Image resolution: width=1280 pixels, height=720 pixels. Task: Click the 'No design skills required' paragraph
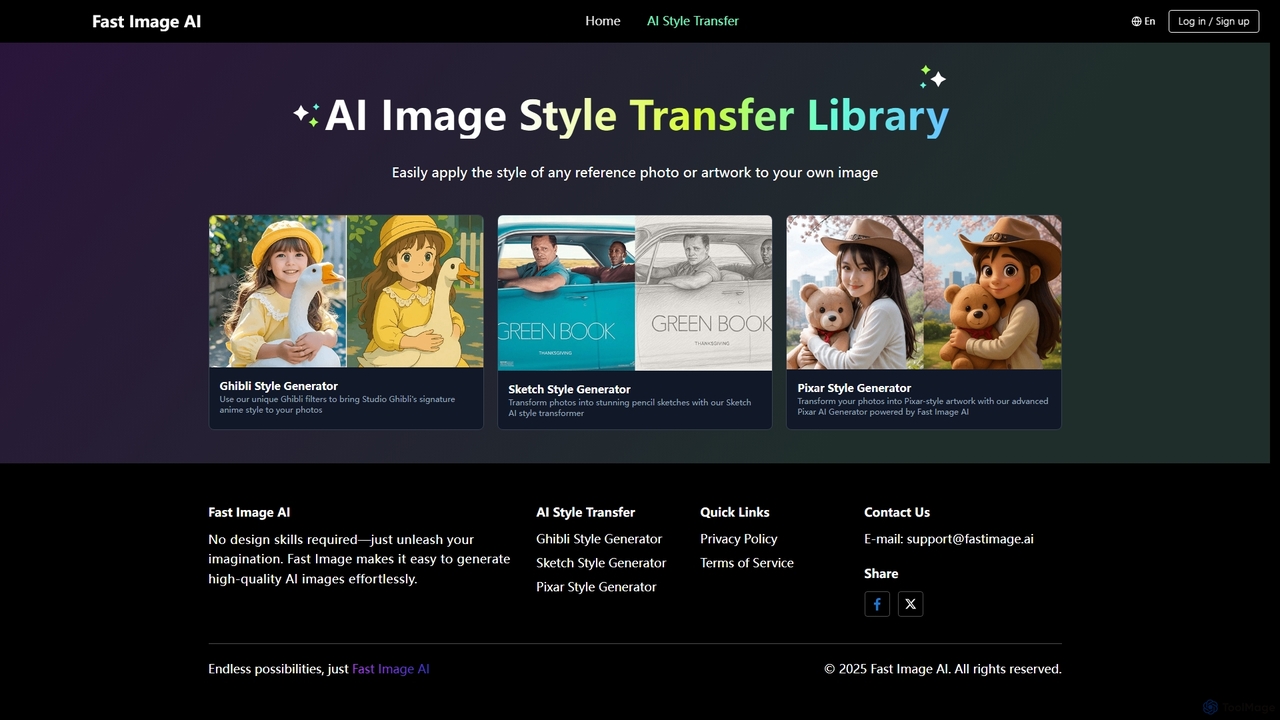tap(359, 559)
